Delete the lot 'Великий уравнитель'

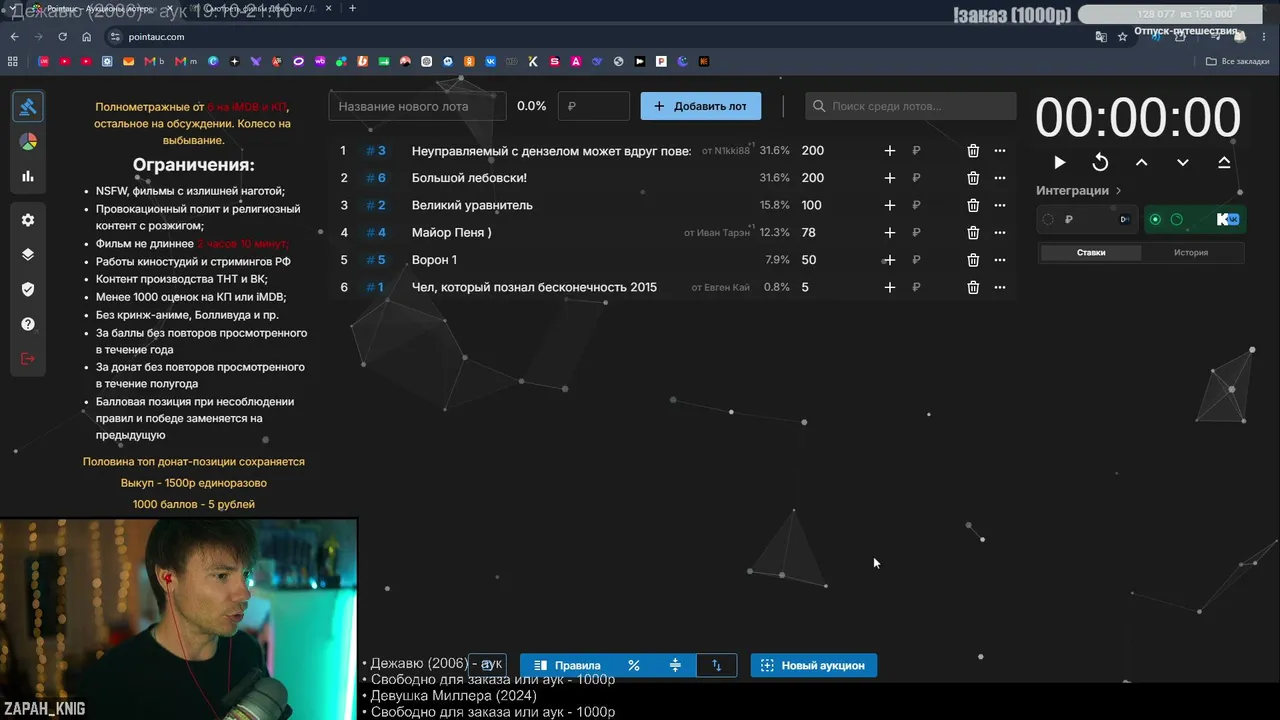[973, 205]
